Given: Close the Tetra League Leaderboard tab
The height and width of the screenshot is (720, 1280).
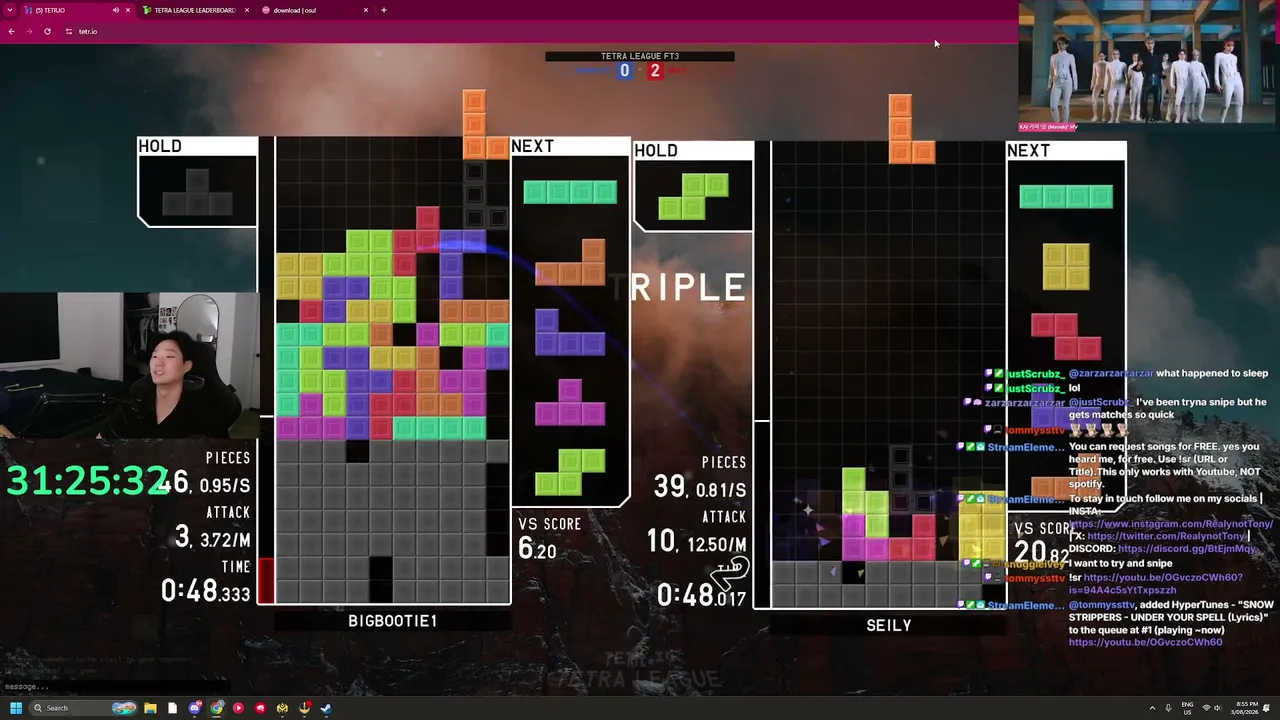Looking at the screenshot, I should coord(247,10).
